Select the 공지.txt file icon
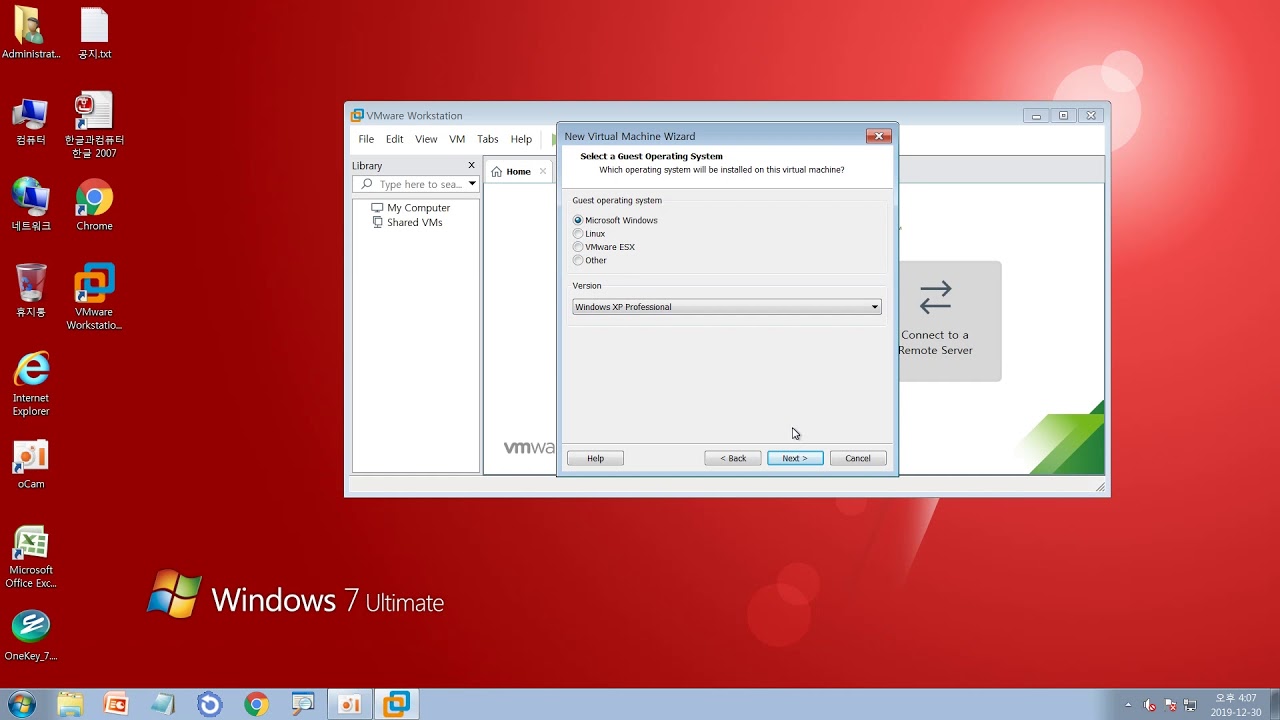The height and width of the screenshot is (720, 1280). coord(94,34)
